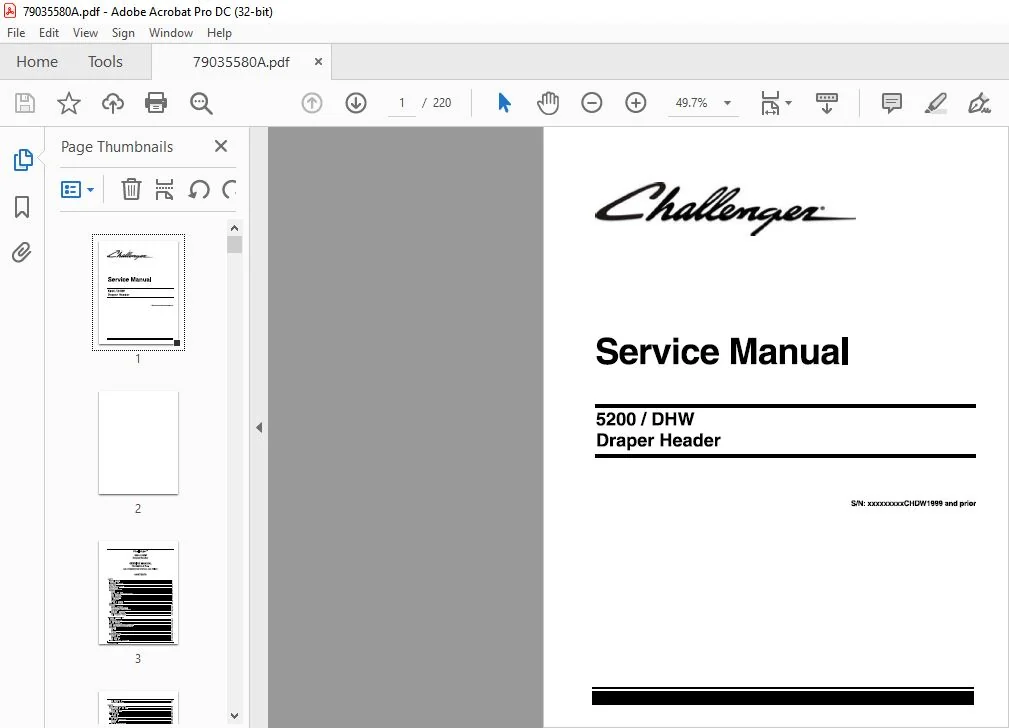Open the Attachments paperclip panel
Screen dimensions: 1009x728
tap(22, 252)
